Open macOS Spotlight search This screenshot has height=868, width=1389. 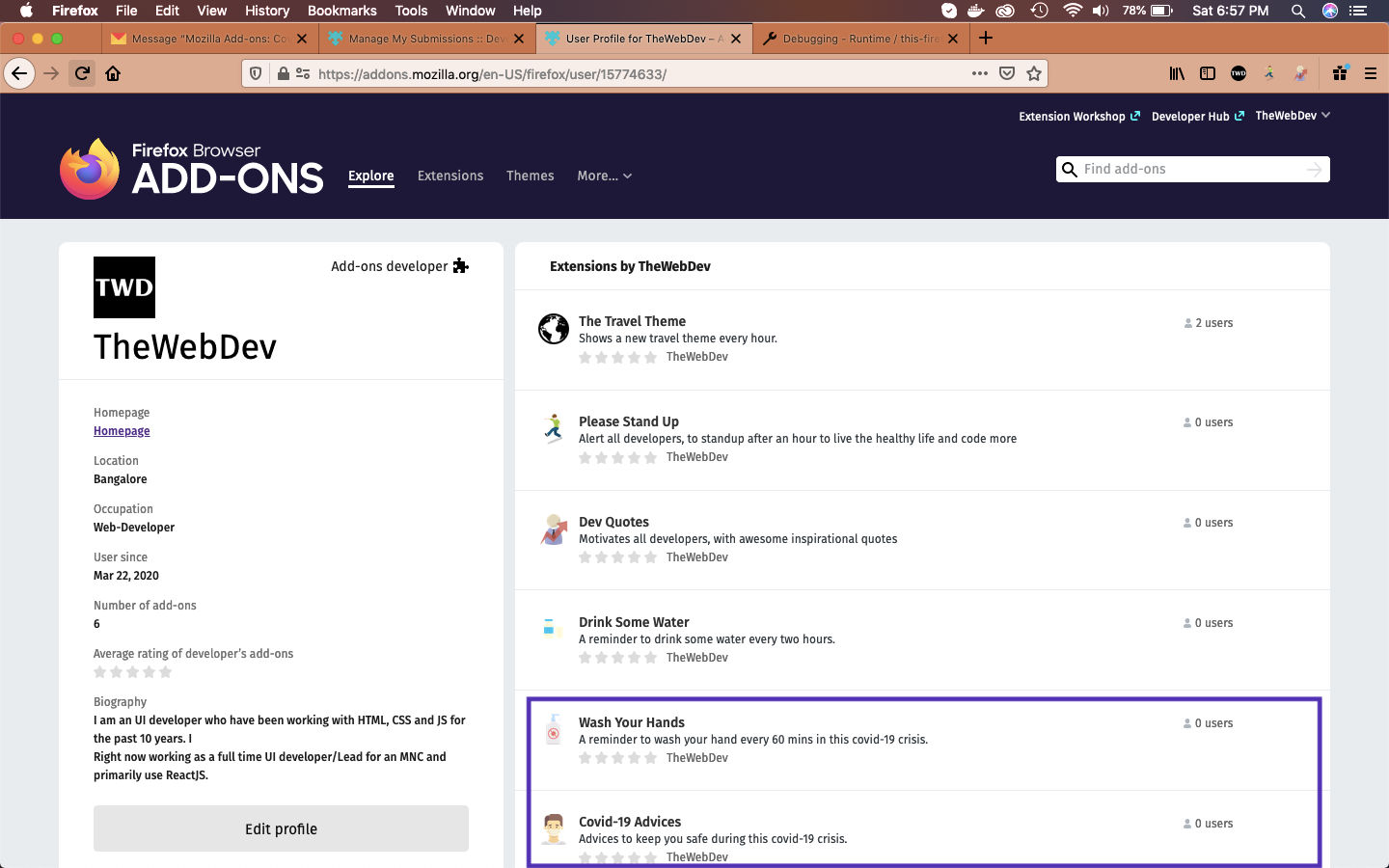click(1298, 11)
